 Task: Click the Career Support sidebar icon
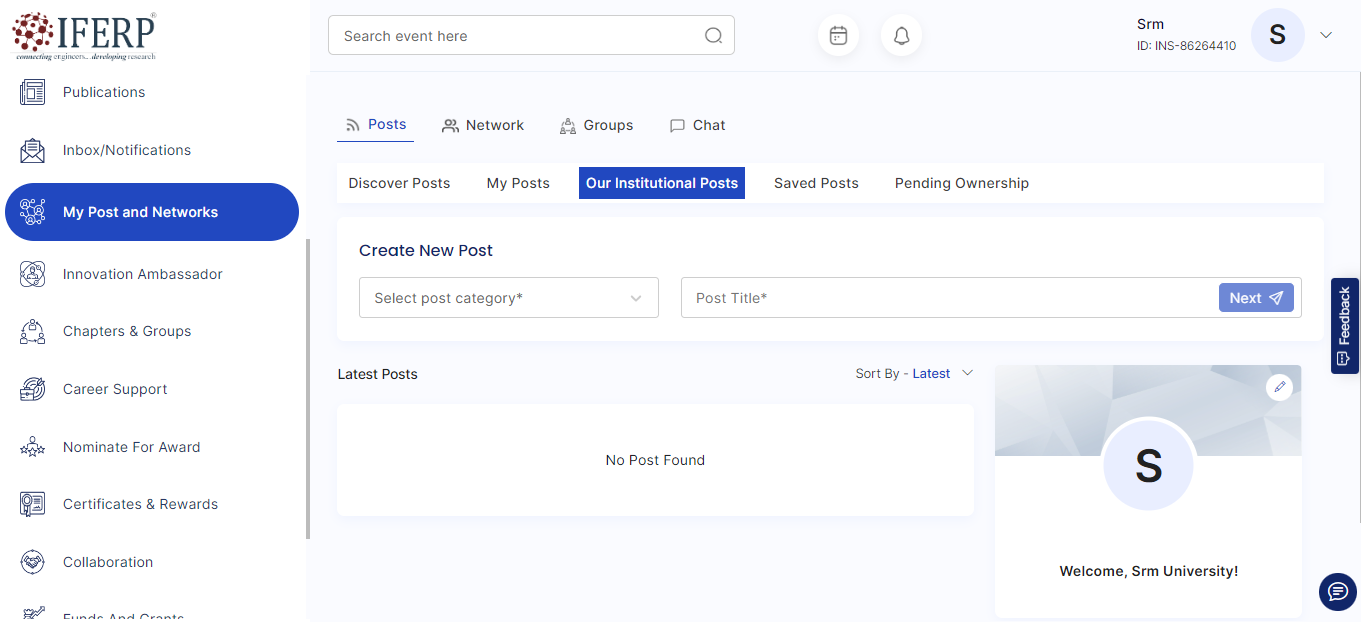(33, 389)
